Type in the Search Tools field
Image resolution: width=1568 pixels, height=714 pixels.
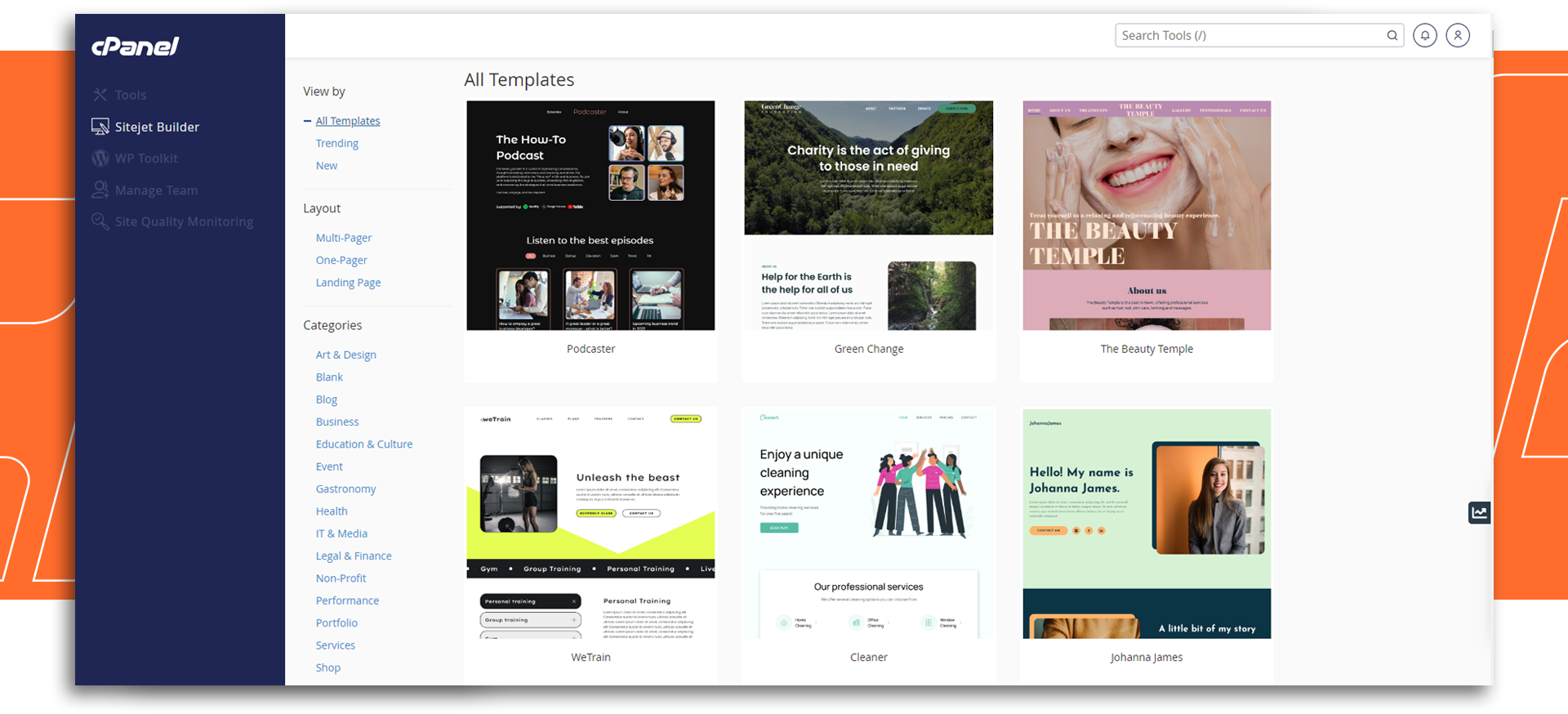coord(1249,35)
